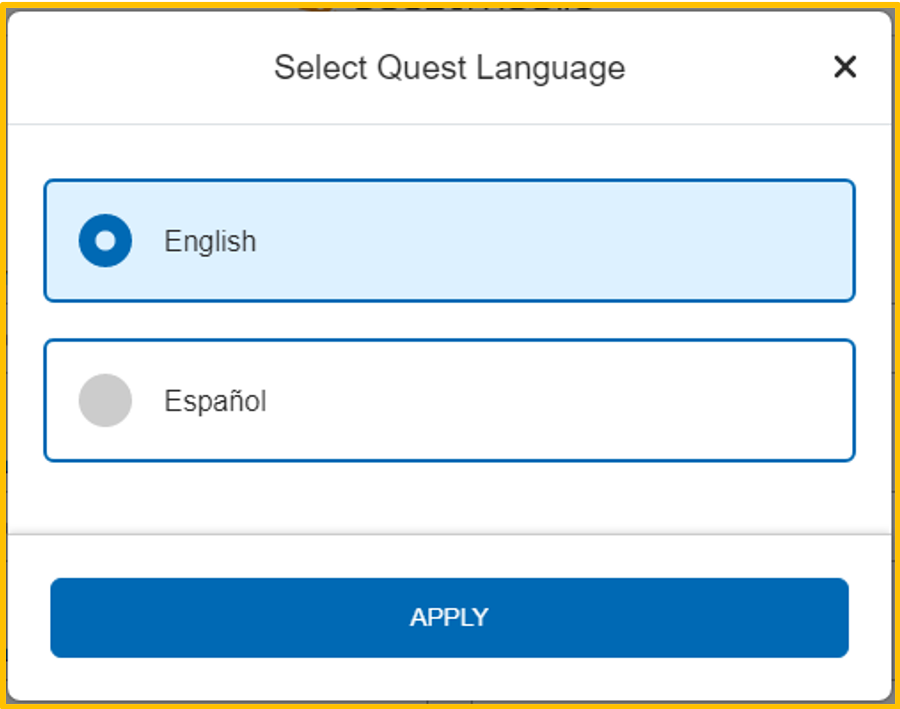This screenshot has height=709, width=900.
Task: Click the APPLY button
Action: (449, 618)
